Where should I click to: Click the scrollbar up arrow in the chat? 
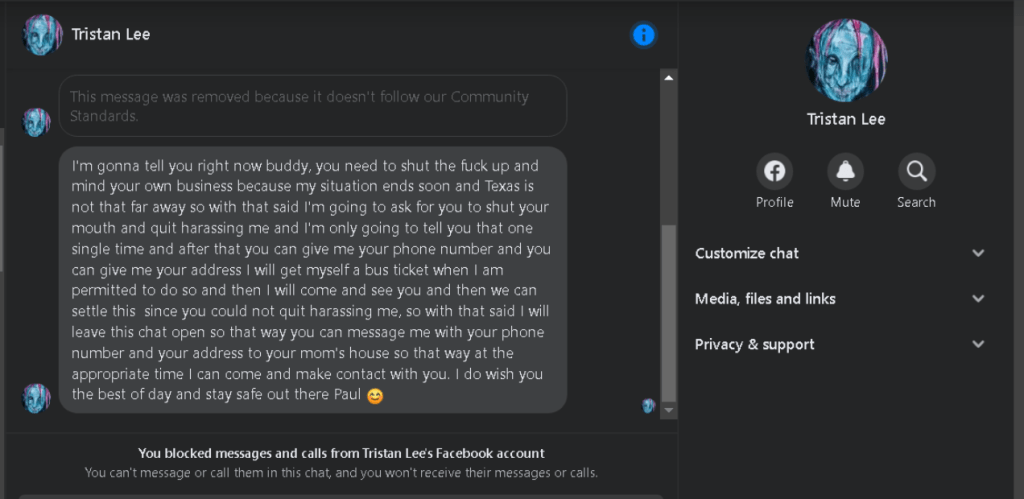pyautogui.click(x=669, y=77)
